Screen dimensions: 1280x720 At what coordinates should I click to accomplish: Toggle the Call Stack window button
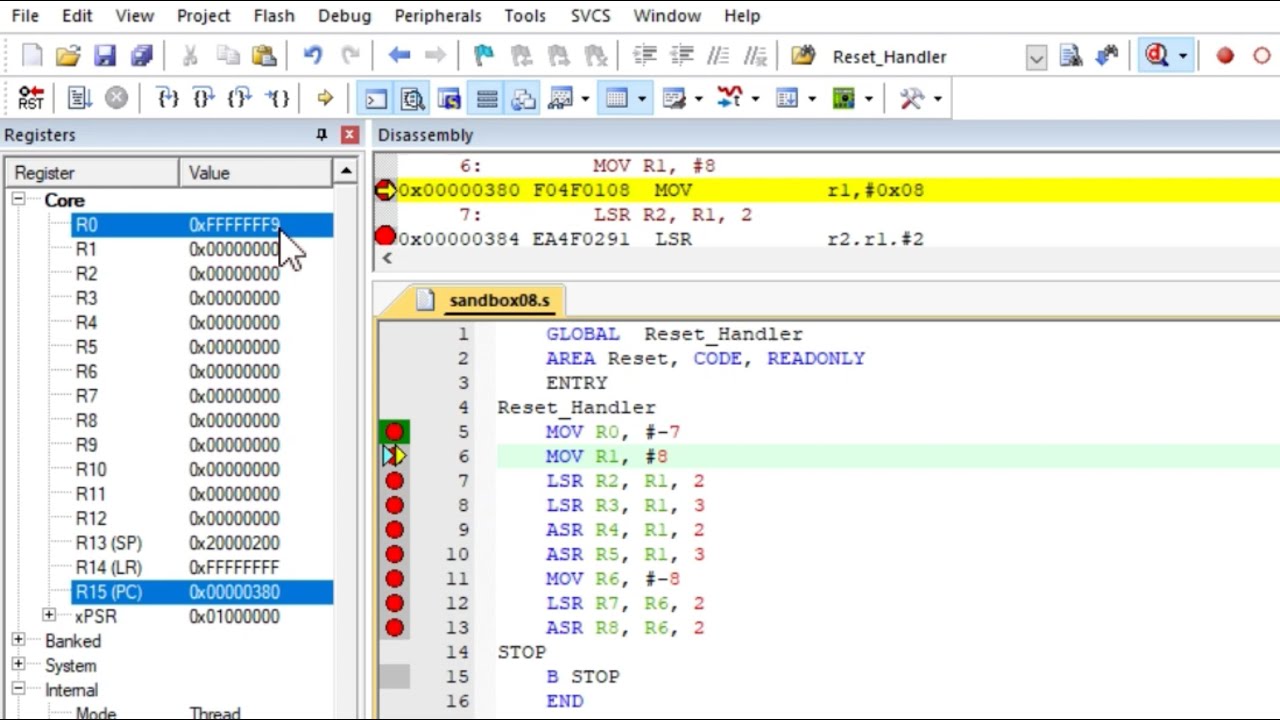(523, 98)
